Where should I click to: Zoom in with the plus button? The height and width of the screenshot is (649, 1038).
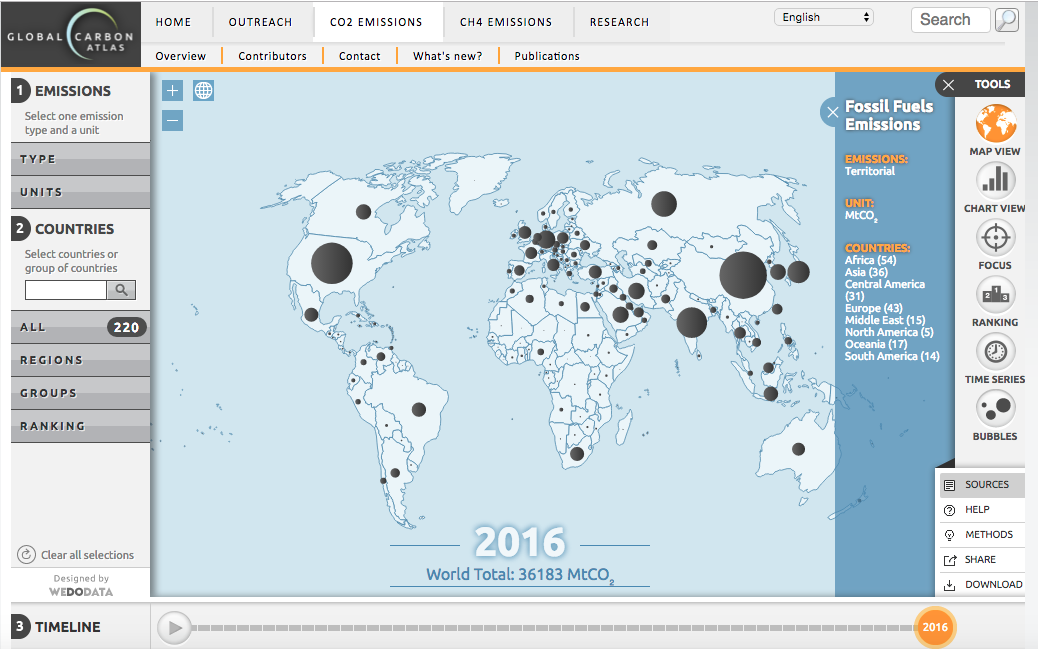(173, 91)
